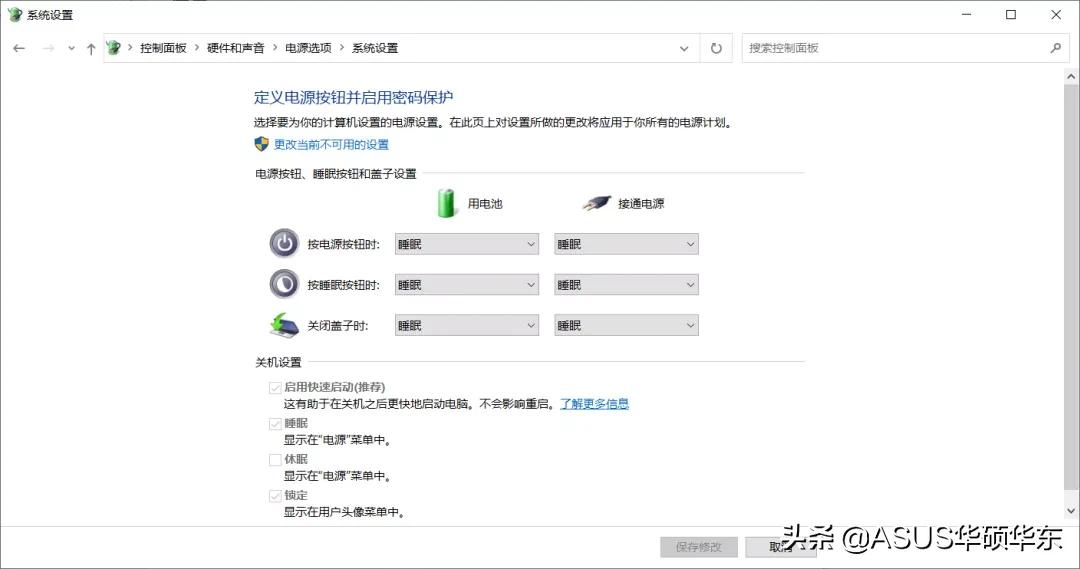Image resolution: width=1080 pixels, height=569 pixels.
Task: Click the forward navigation arrow
Action: click(x=48, y=48)
